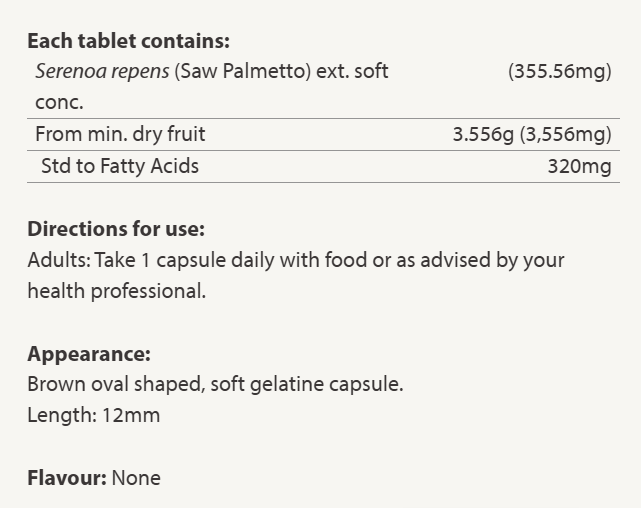Image resolution: width=641 pixels, height=508 pixels.
Task: Click the word "Adults:" in directions
Action: point(59,260)
